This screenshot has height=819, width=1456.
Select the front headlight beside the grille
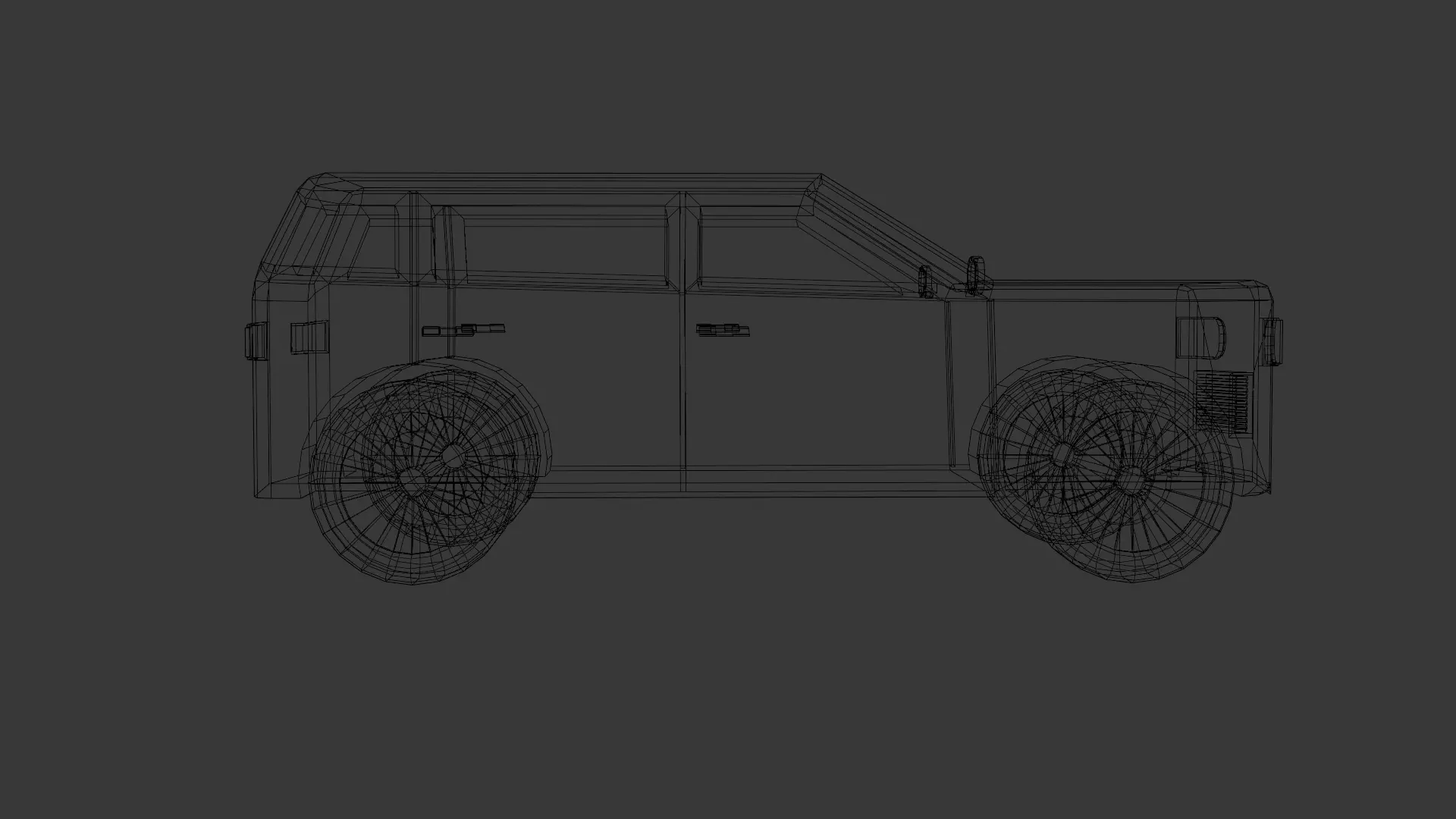pos(1200,338)
